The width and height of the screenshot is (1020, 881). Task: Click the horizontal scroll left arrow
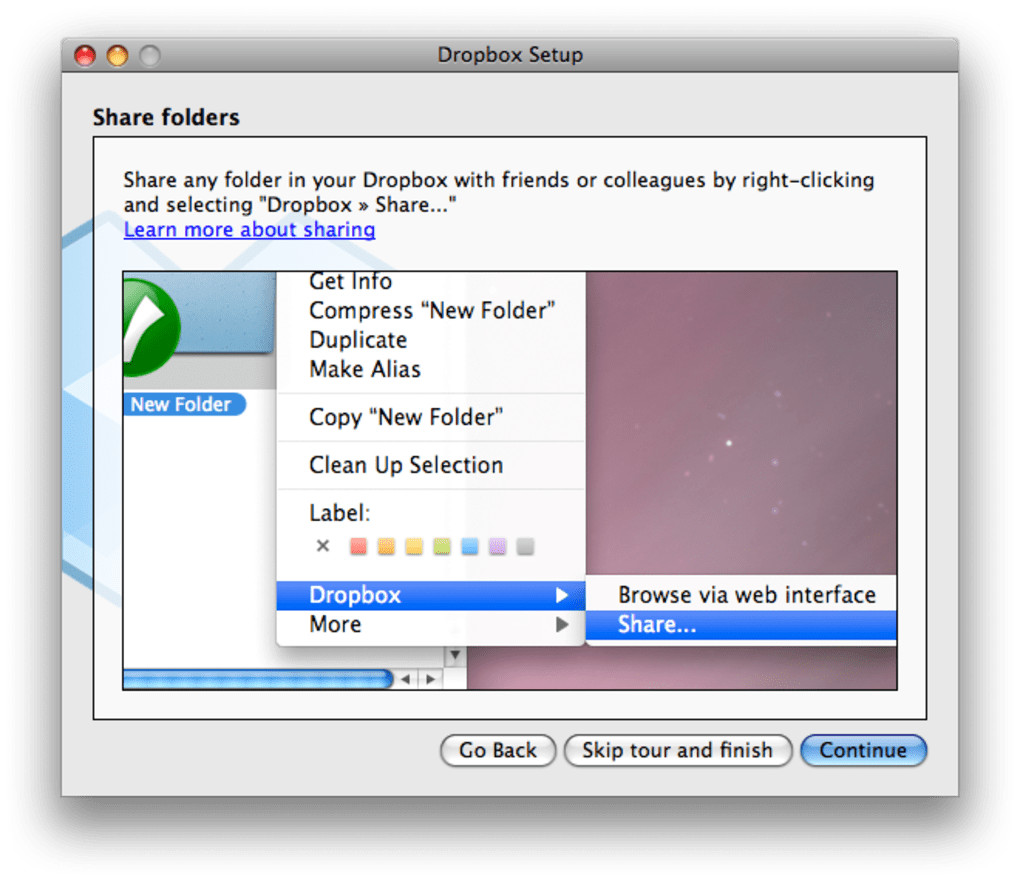[406, 679]
